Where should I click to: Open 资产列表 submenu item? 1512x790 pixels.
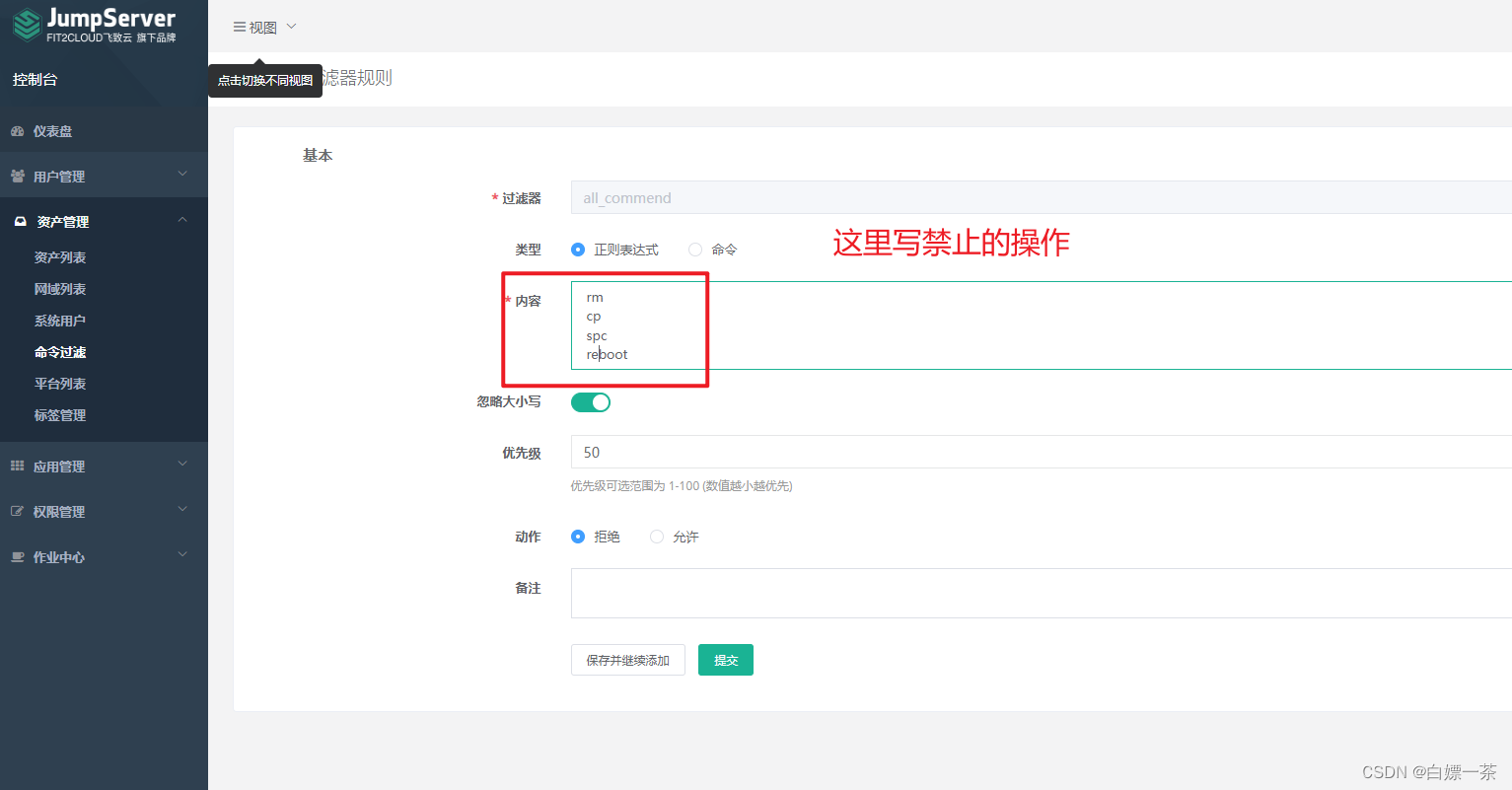(x=60, y=257)
